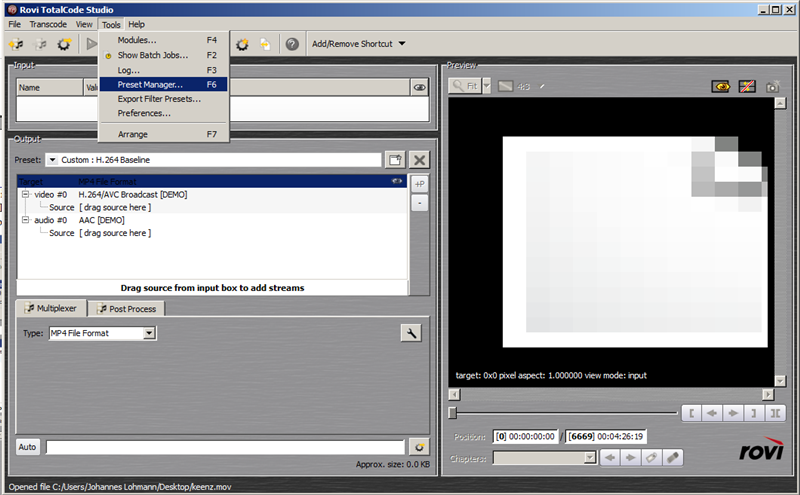Screen dimensions: 800x495
Task: Click the Auto button
Action: (x=27, y=447)
